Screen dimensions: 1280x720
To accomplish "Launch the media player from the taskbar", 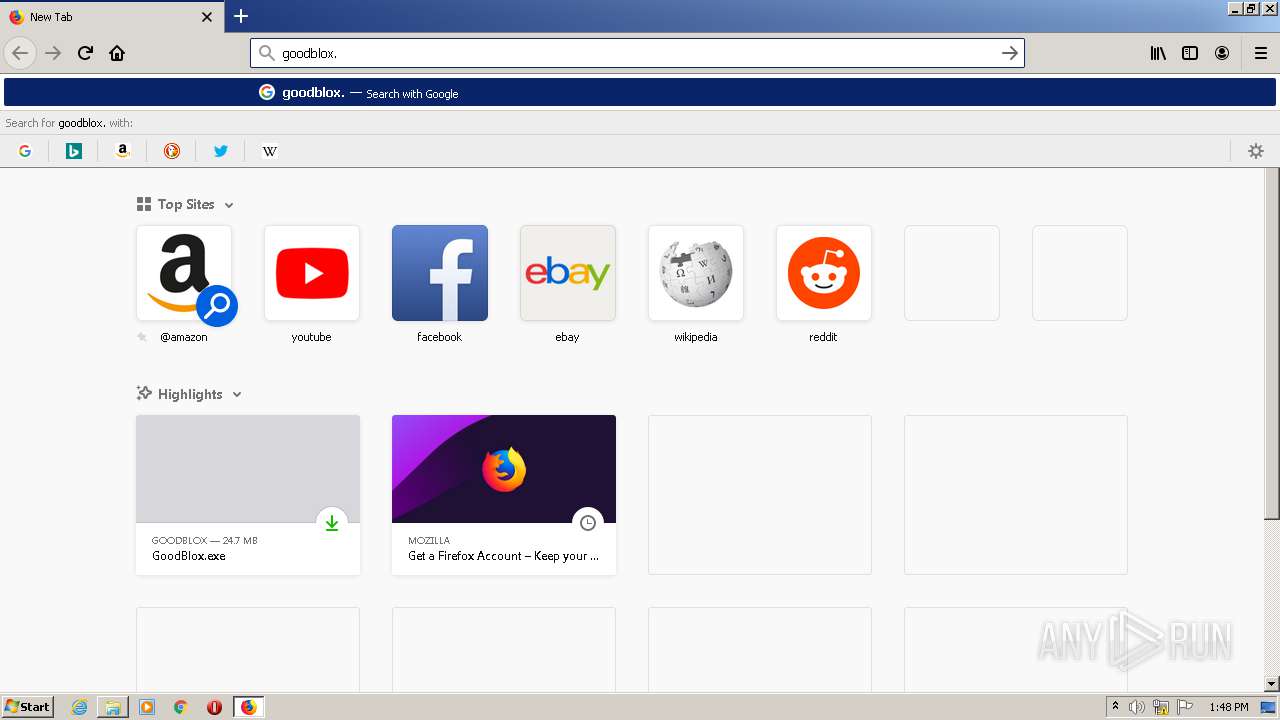I will click(x=147, y=707).
